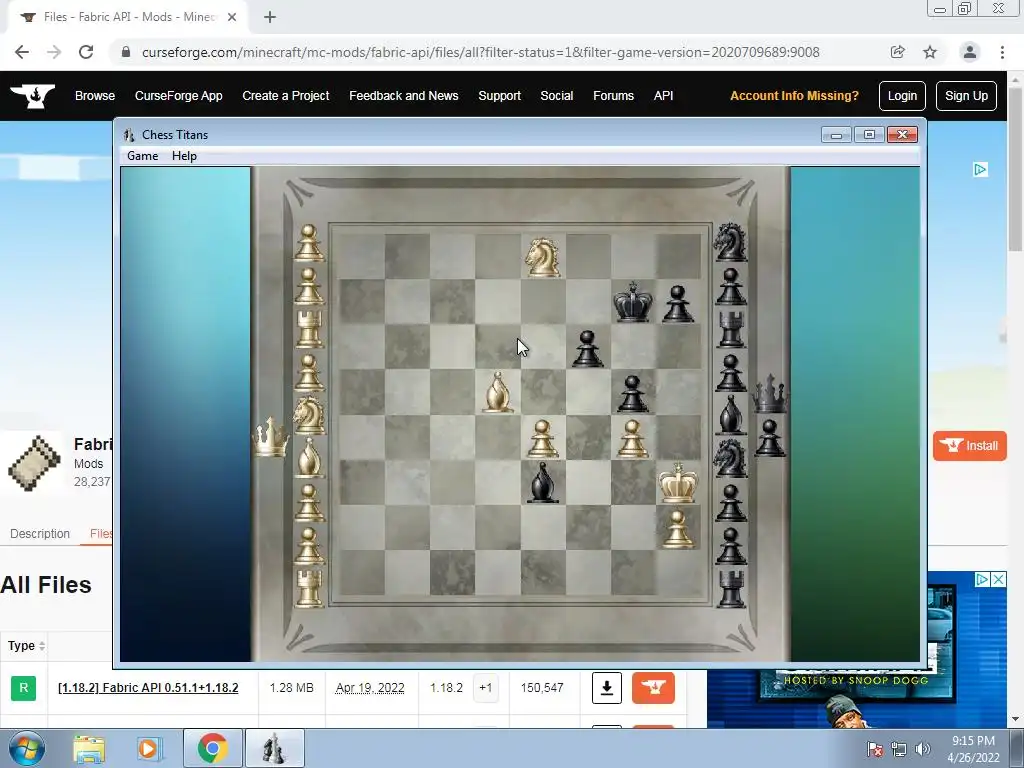Click the Chrome taskbar icon
This screenshot has width=1024, height=768.
(212, 748)
